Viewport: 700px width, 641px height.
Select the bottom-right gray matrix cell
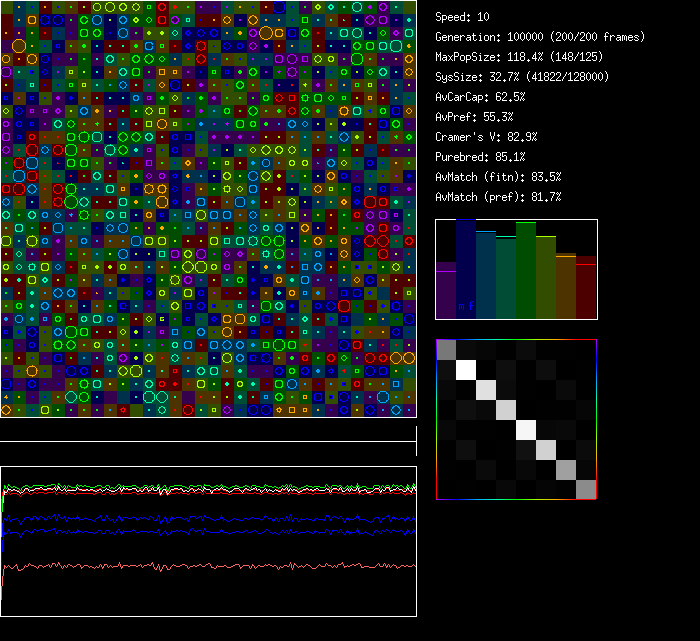point(586,489)
